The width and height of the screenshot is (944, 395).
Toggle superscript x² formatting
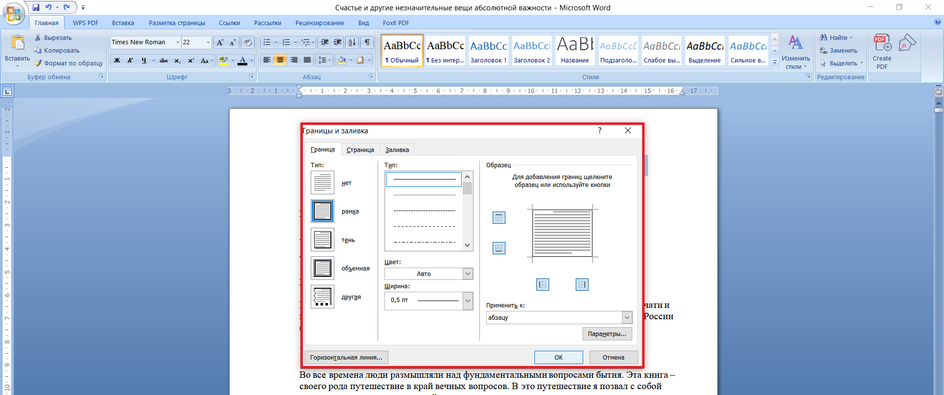point(191,60)
